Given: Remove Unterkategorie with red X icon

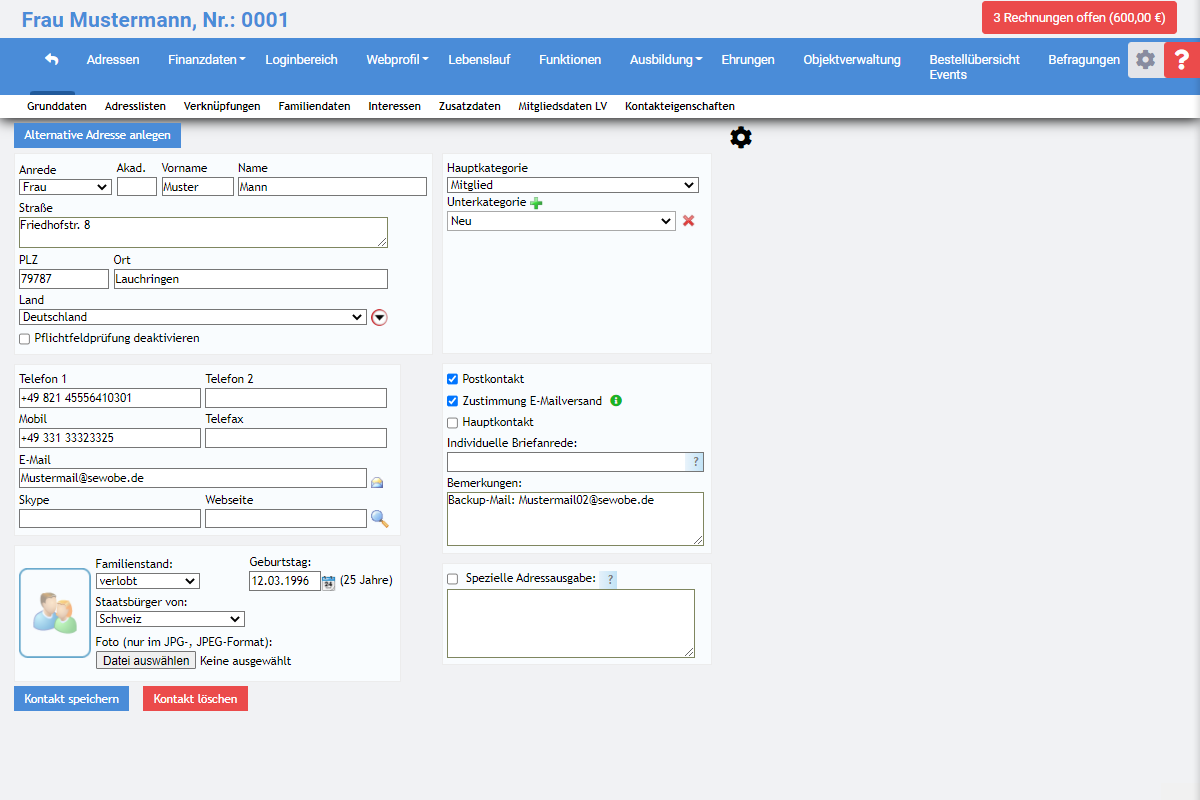Looking at the screenshot, I should click(688, 221).
